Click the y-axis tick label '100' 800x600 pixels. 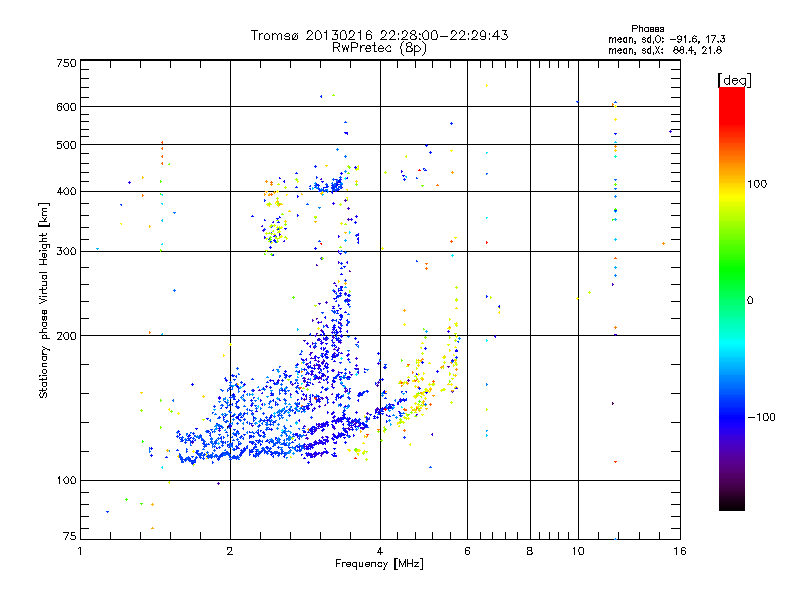pyautogui.click(x=66, y=481)
